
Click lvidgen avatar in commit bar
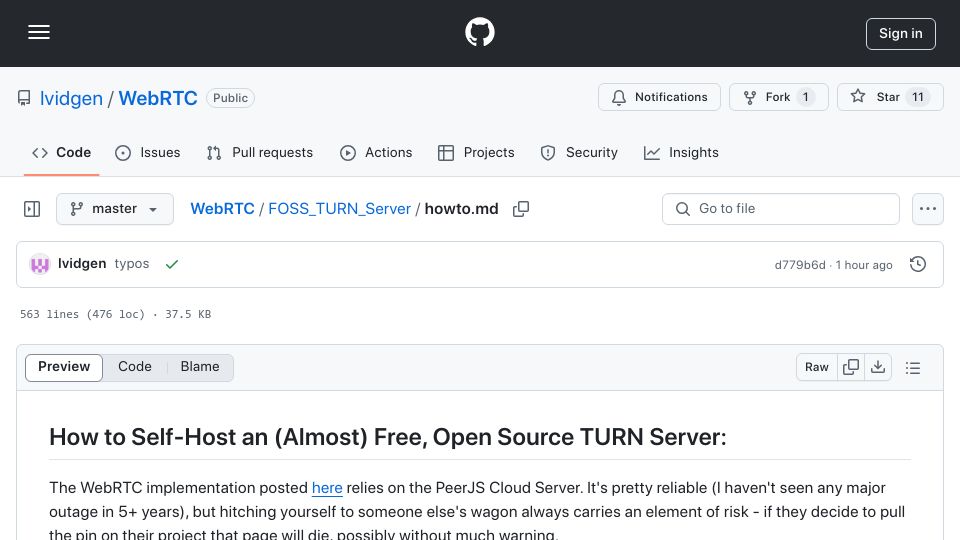pyautogui.click(x=40, y=264)
